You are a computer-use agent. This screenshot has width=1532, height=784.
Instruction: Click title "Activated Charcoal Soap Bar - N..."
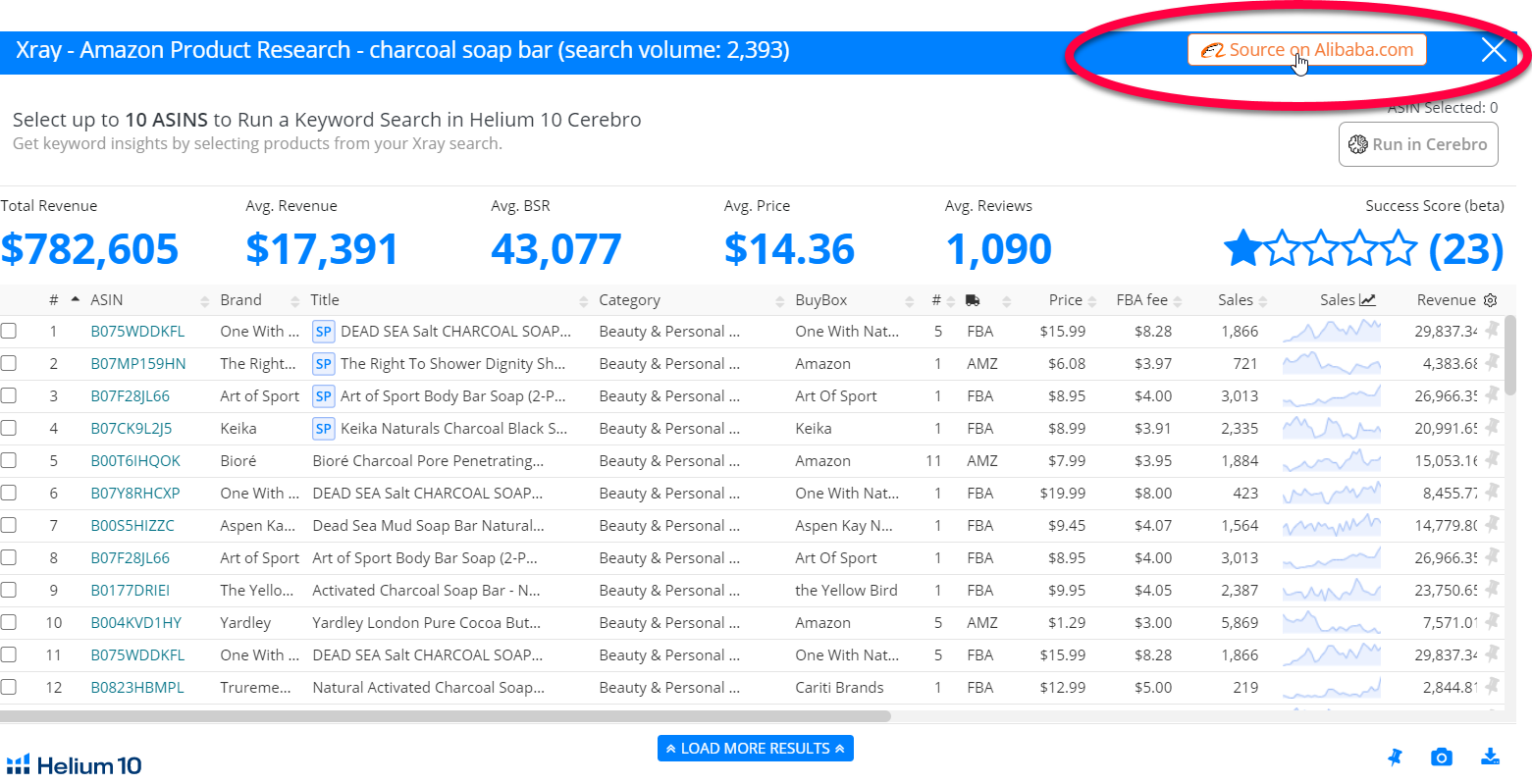tap(426, 591)
